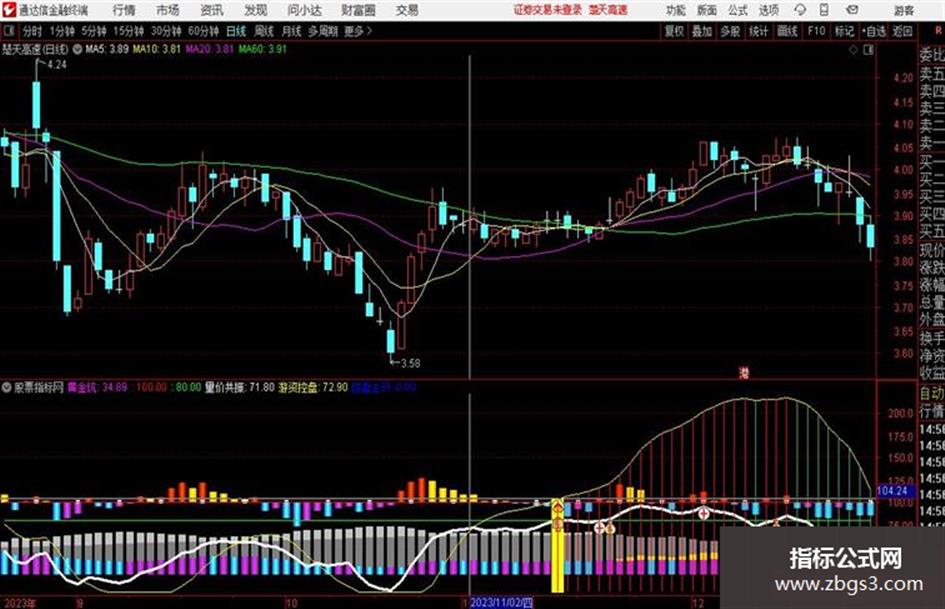Switch to the 周线 weekly tab
Image resolution: width=945 pixels, height=609 pixels.
click(x=264, y=31)
